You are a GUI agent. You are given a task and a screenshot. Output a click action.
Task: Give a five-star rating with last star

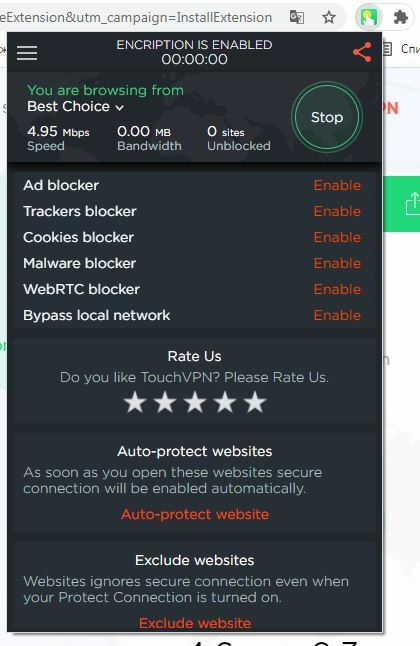coord(255,402)
